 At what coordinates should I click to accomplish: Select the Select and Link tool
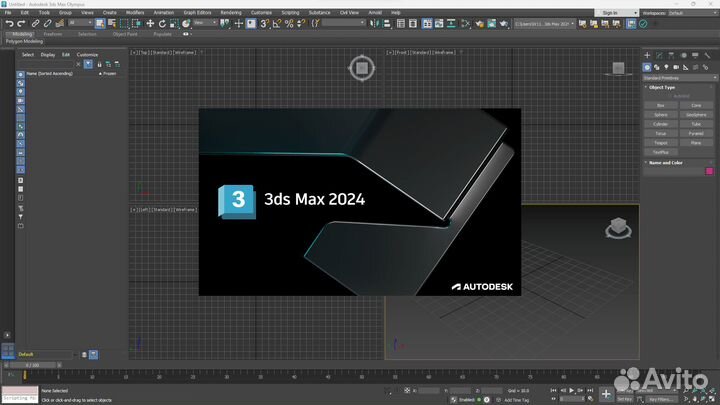35,23
